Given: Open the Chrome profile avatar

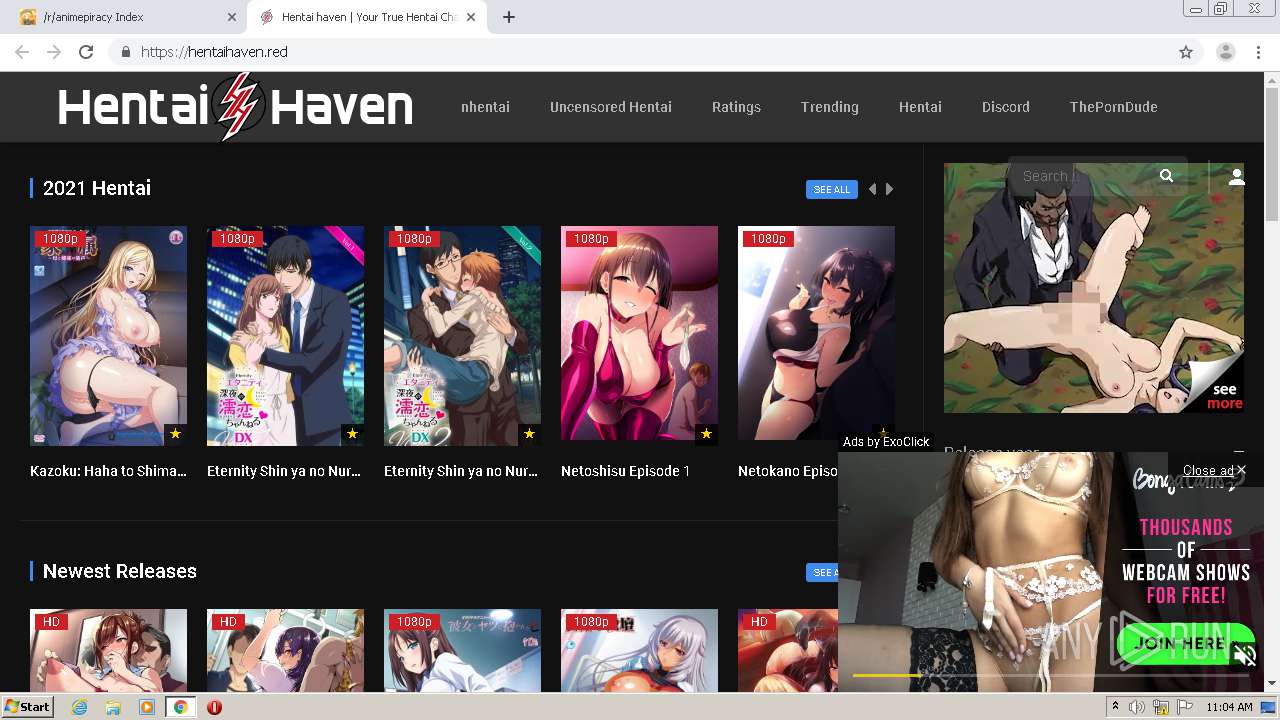Looking at the screenshot, I should tap(1225, 52).
